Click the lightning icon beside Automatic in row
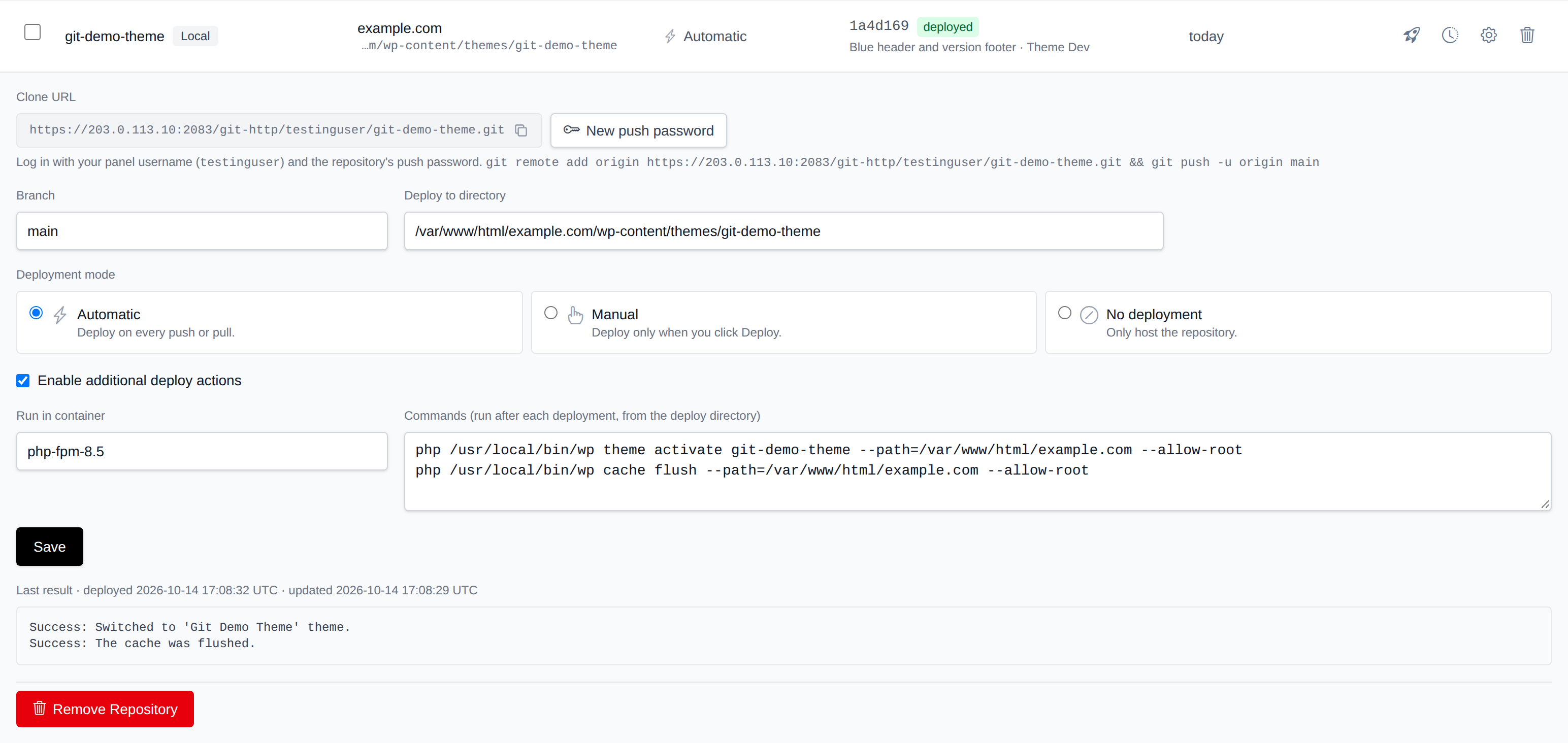Viewport: 1568px width, 743px height. click(x=670, y=37)
